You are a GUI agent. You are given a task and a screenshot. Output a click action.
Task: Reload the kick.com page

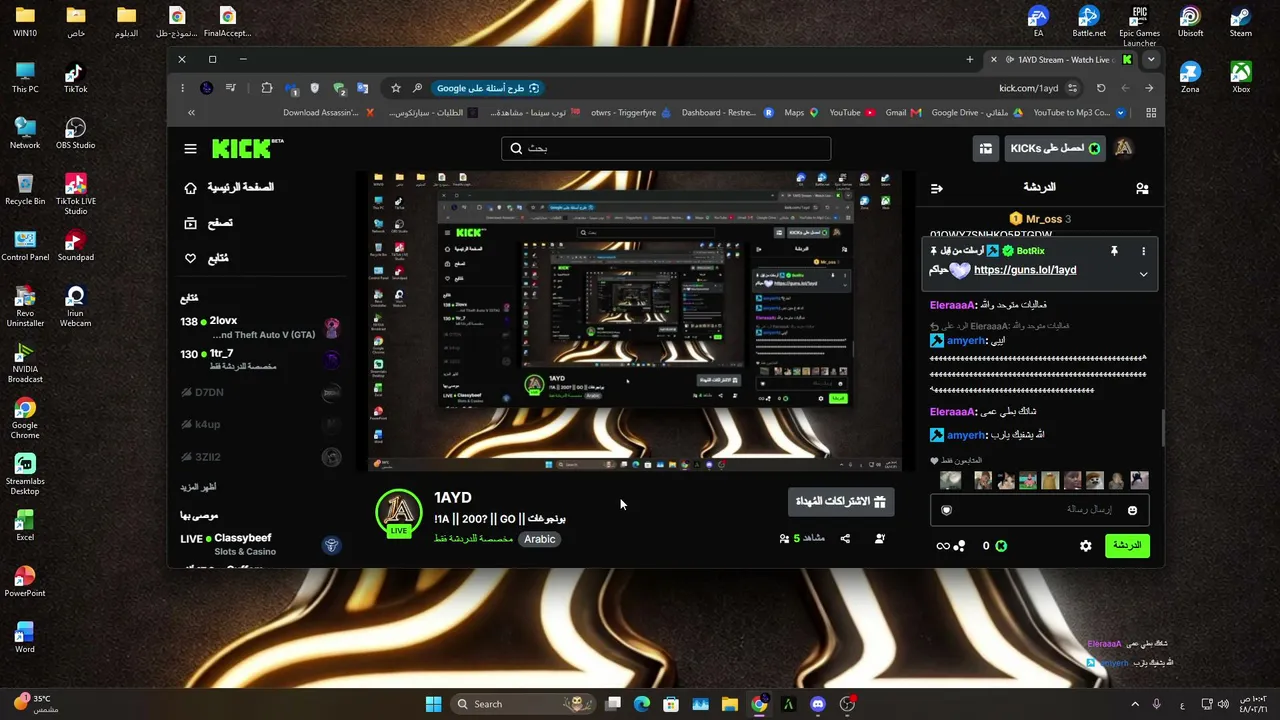tap(1101, 88)
